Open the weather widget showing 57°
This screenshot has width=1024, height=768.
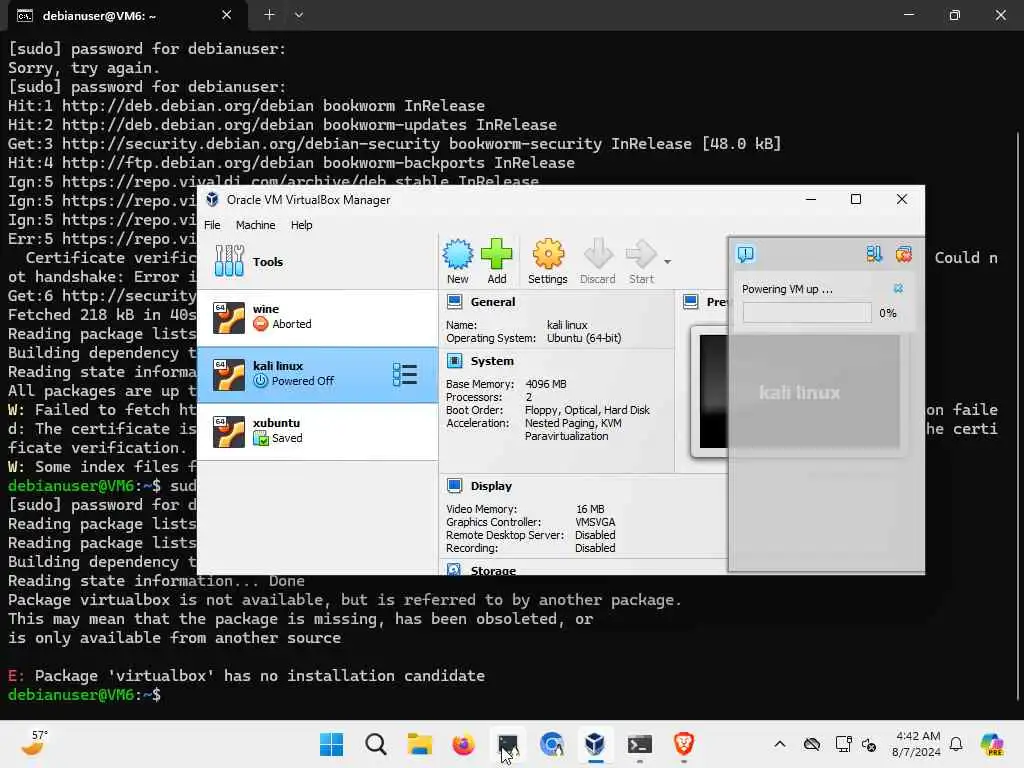click(34, 744)
